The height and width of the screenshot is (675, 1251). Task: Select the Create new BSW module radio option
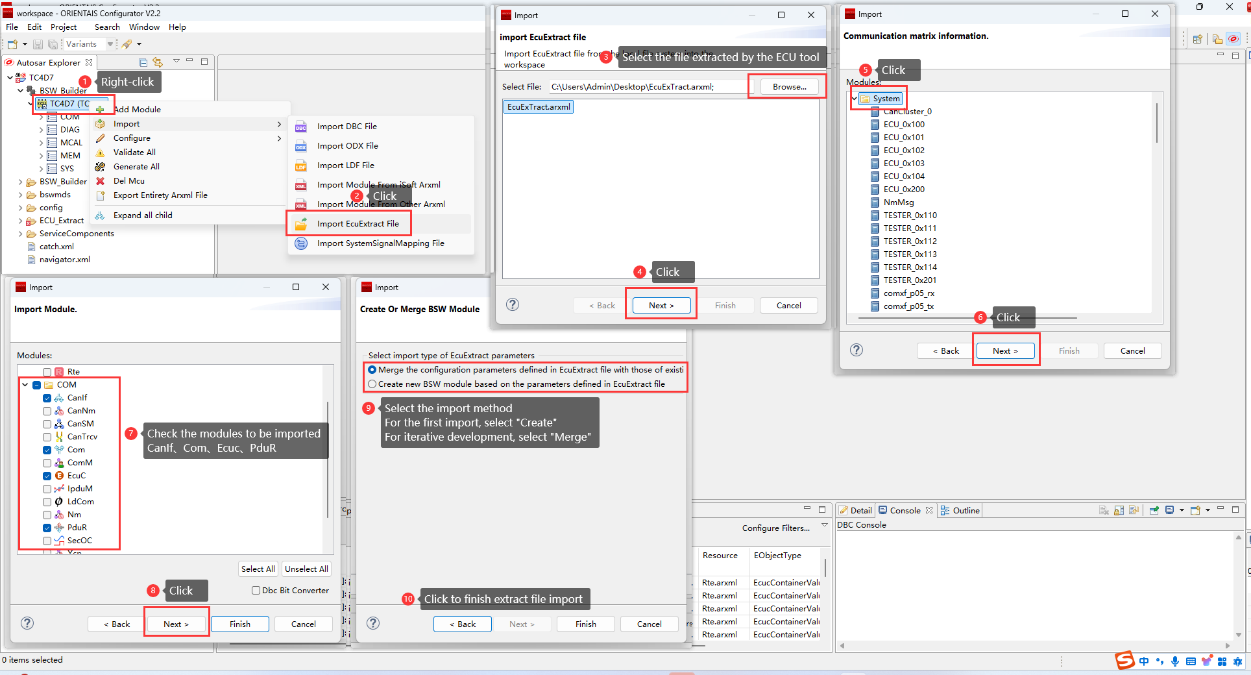[372, 384]
